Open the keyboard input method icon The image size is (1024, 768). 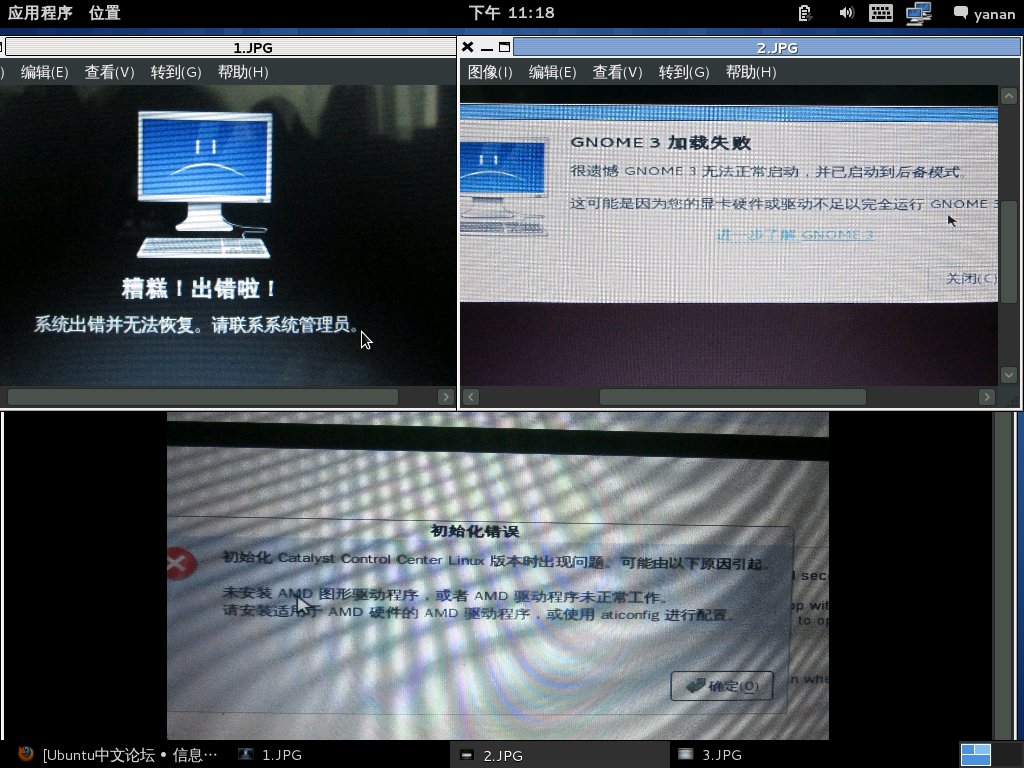881,13
